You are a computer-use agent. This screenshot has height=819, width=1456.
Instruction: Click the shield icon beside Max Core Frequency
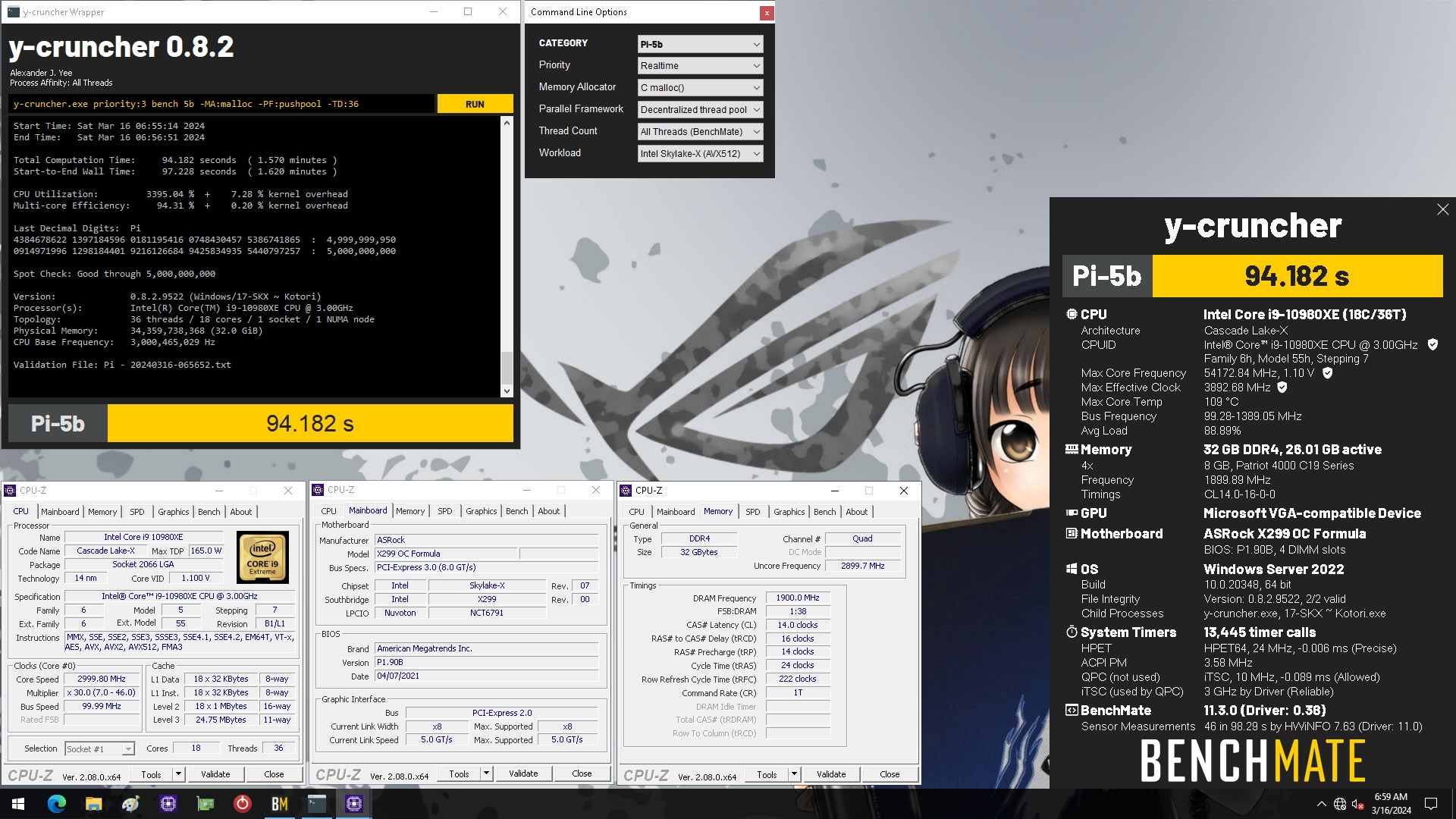1327,372
